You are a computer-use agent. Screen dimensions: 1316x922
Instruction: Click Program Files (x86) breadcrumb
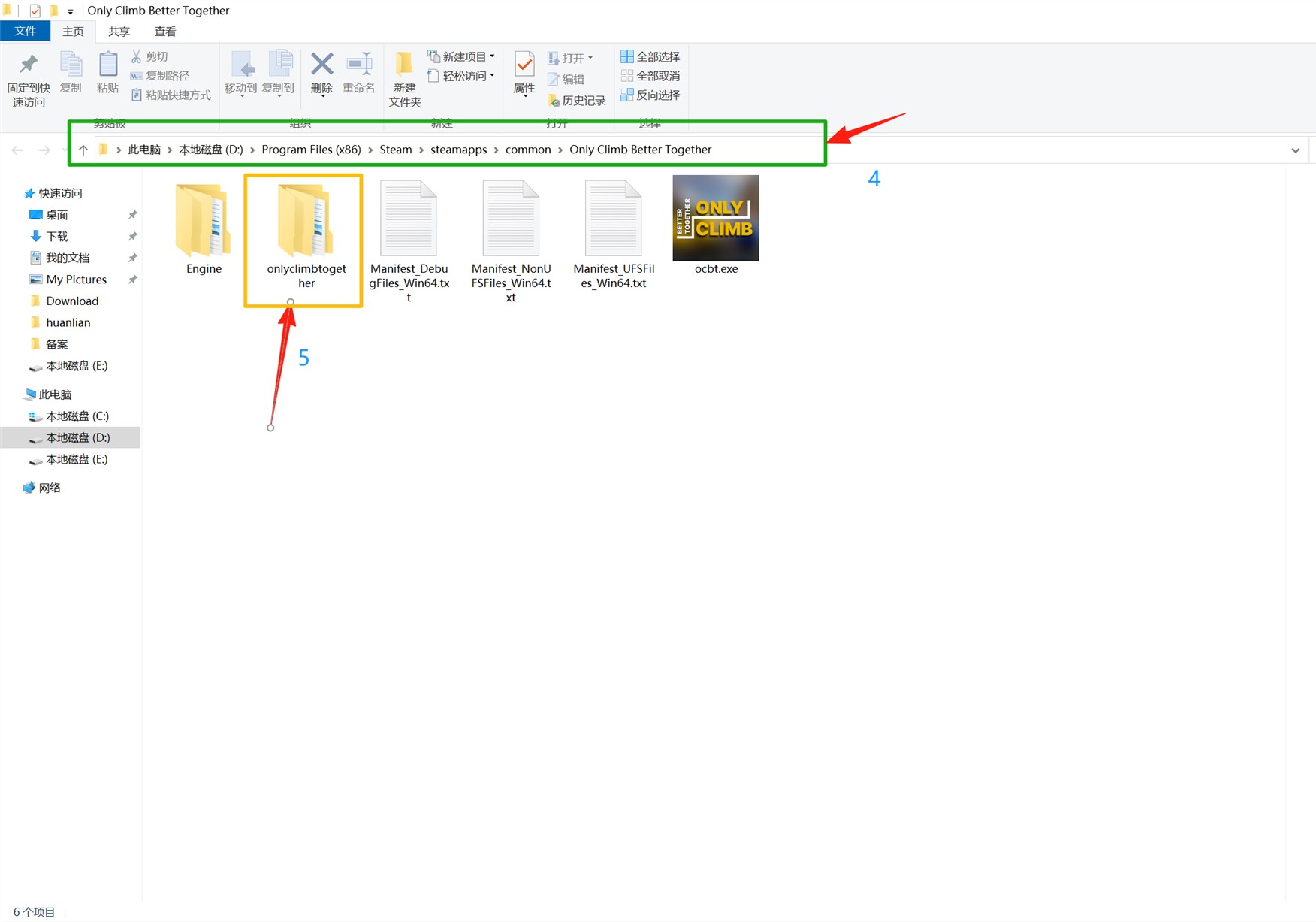(x=311, y=150)
